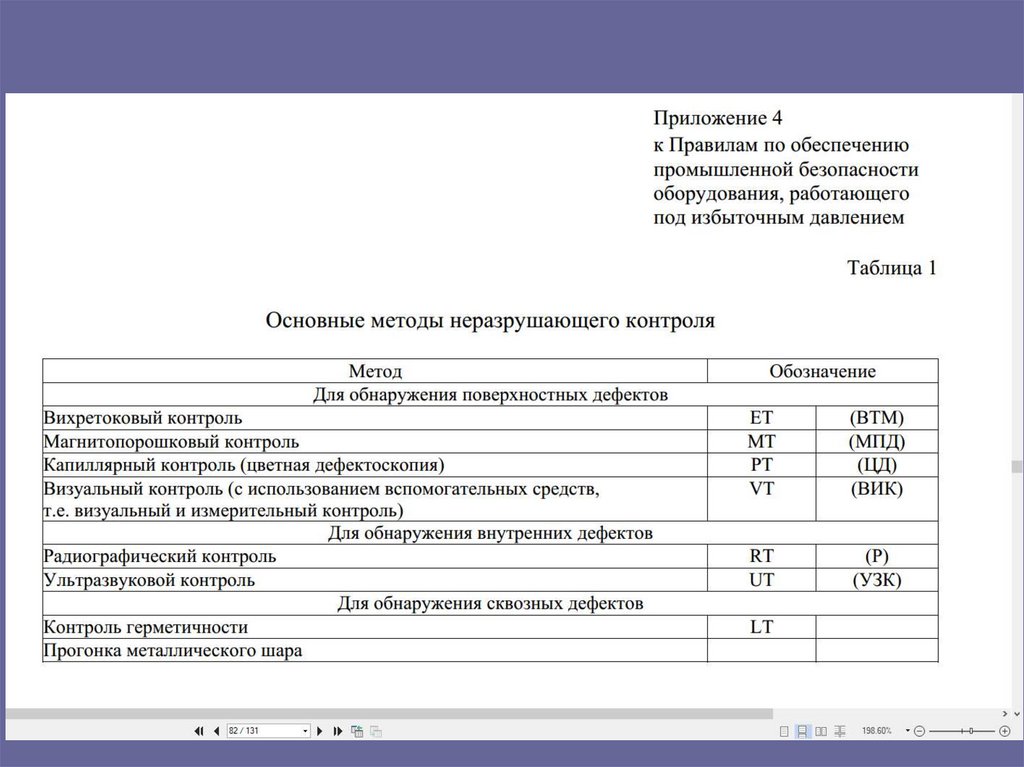Screen dimensions: 1024x767
Task: Open the zoom level dropdown arrow
Action: [x=907, y=730]
